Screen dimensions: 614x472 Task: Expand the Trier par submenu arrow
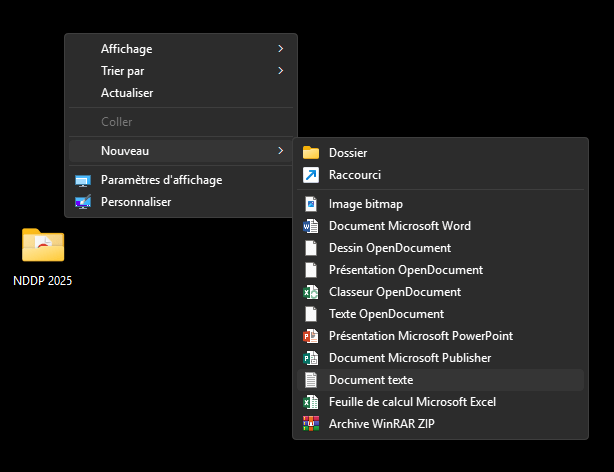point(280,71)
